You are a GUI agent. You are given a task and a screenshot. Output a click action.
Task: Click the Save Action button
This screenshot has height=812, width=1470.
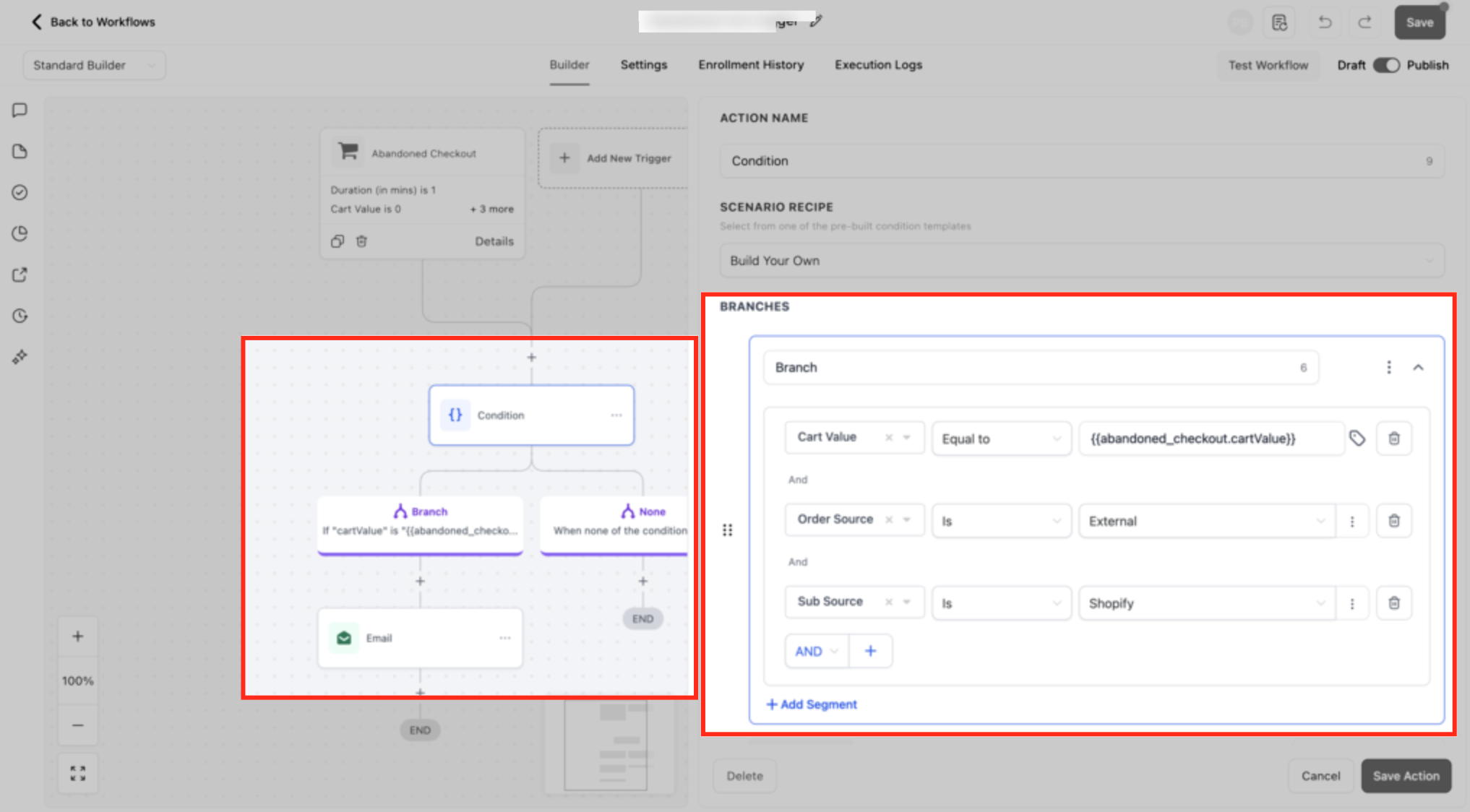pos(1406,776)
